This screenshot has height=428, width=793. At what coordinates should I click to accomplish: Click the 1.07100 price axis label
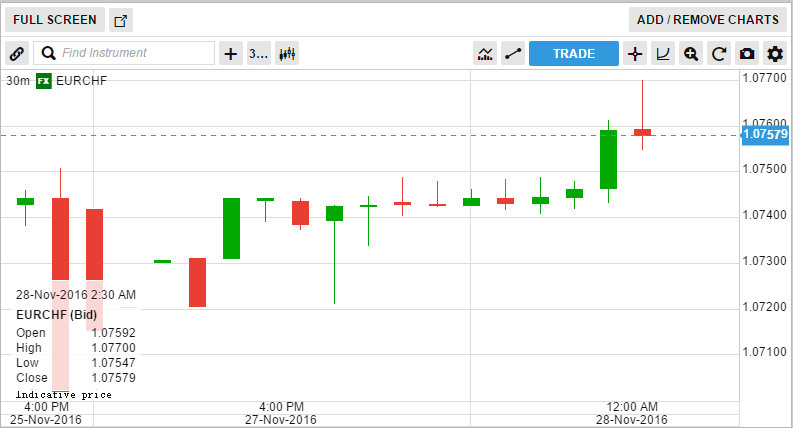tap(764, 352)
